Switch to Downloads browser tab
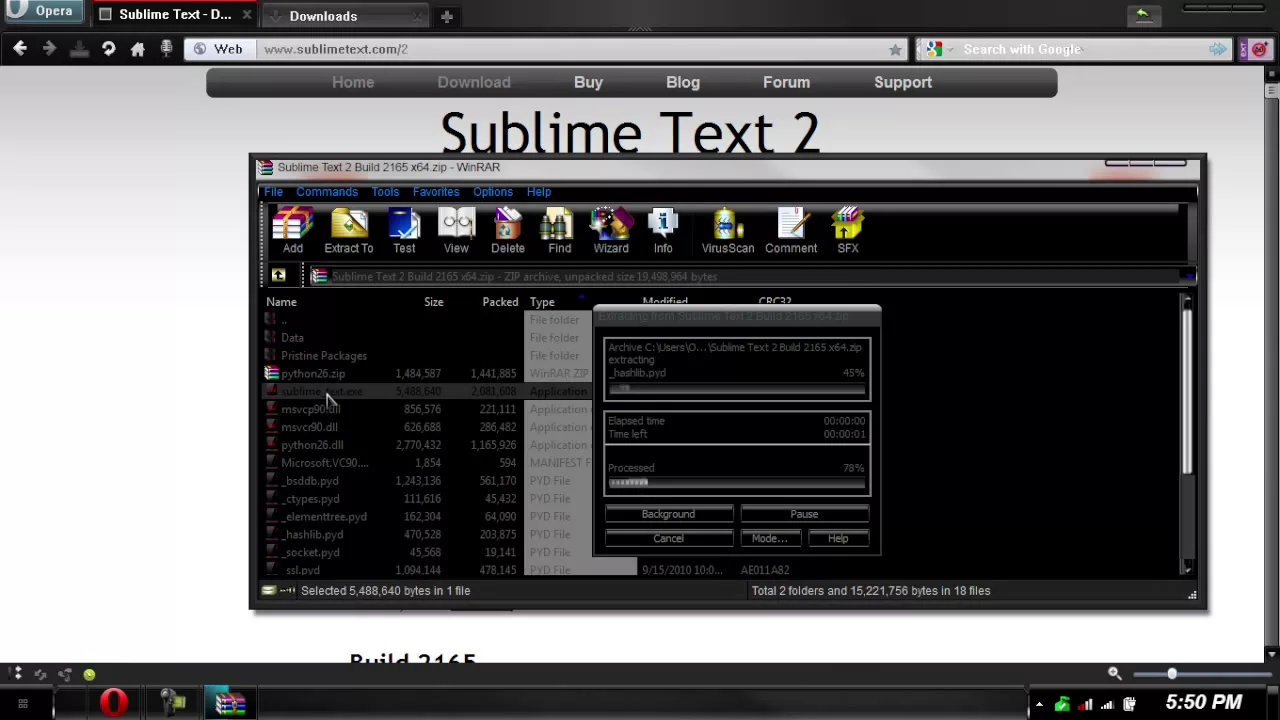 pyautogui.click(x=347, y=16)
